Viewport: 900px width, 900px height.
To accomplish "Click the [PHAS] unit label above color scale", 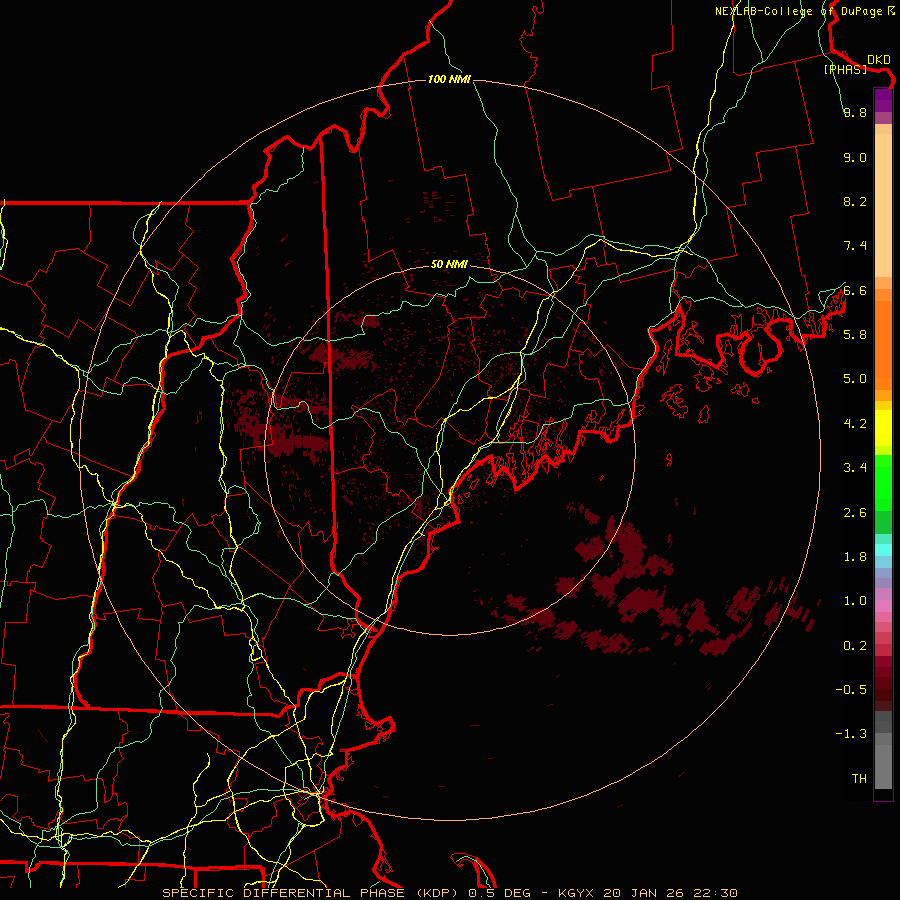I will click(x=845, y=70).
